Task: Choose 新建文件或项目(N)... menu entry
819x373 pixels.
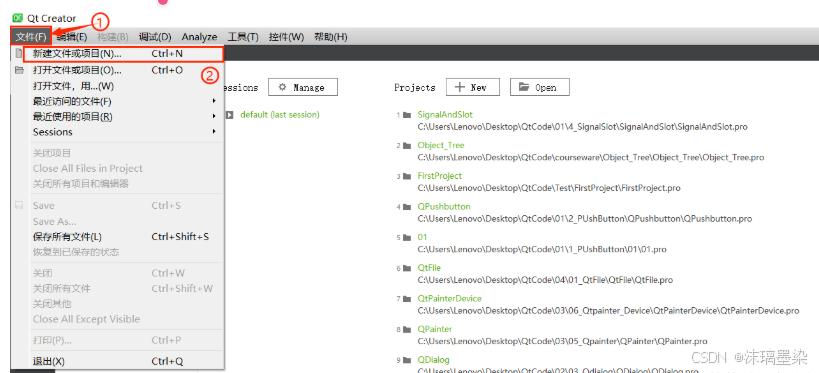Action: pos(124,54)
